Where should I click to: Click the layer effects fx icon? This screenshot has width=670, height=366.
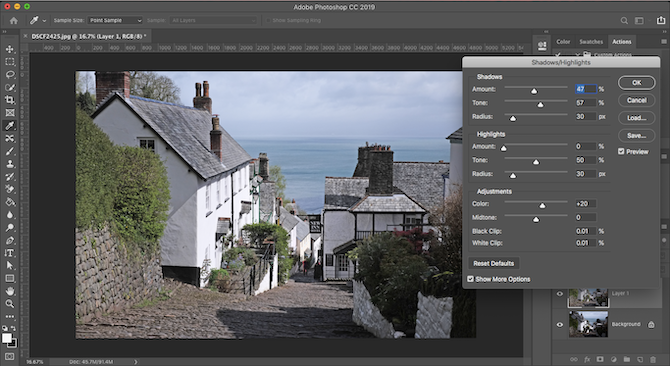point(587,360)
